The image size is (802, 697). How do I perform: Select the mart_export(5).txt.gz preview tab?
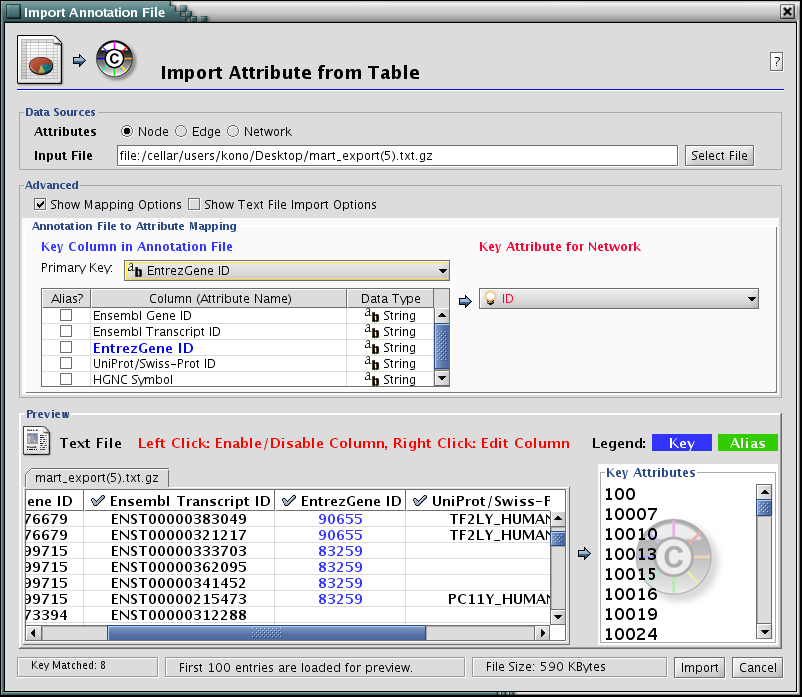point(97,477)
